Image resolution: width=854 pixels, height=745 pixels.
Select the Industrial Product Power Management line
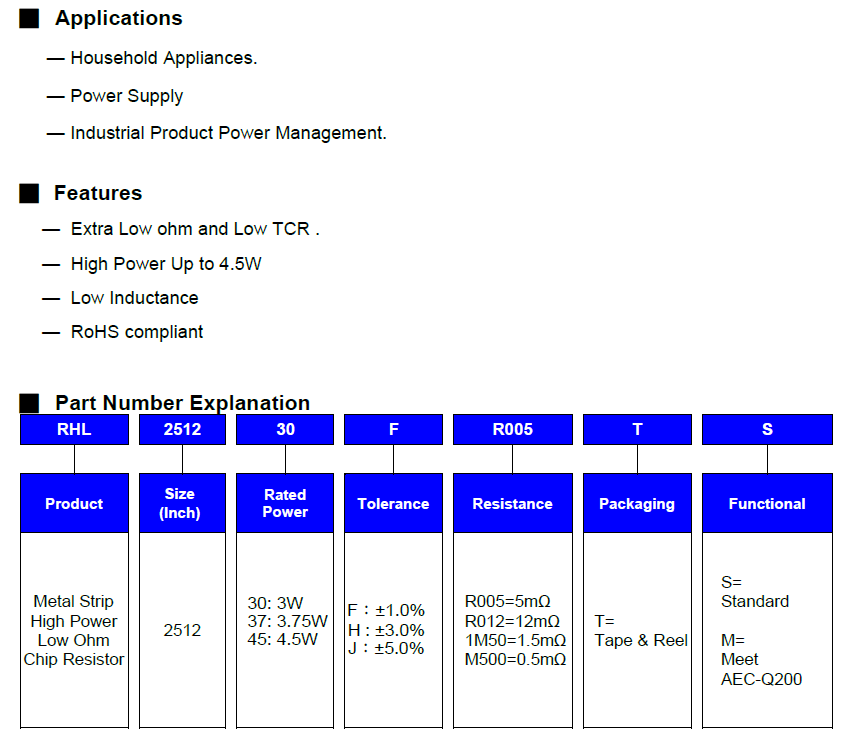pos(228,133)
